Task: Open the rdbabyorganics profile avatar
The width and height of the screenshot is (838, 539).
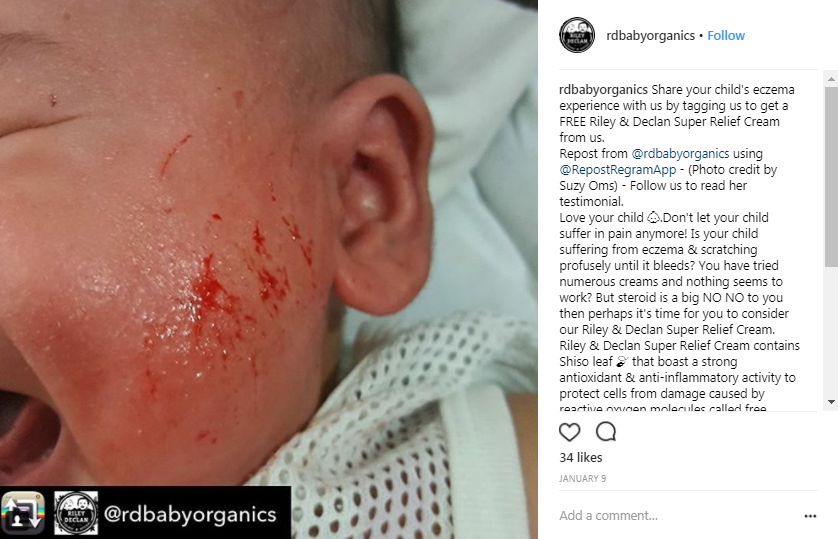Action: pyautogui.click(x=577, y=35)
